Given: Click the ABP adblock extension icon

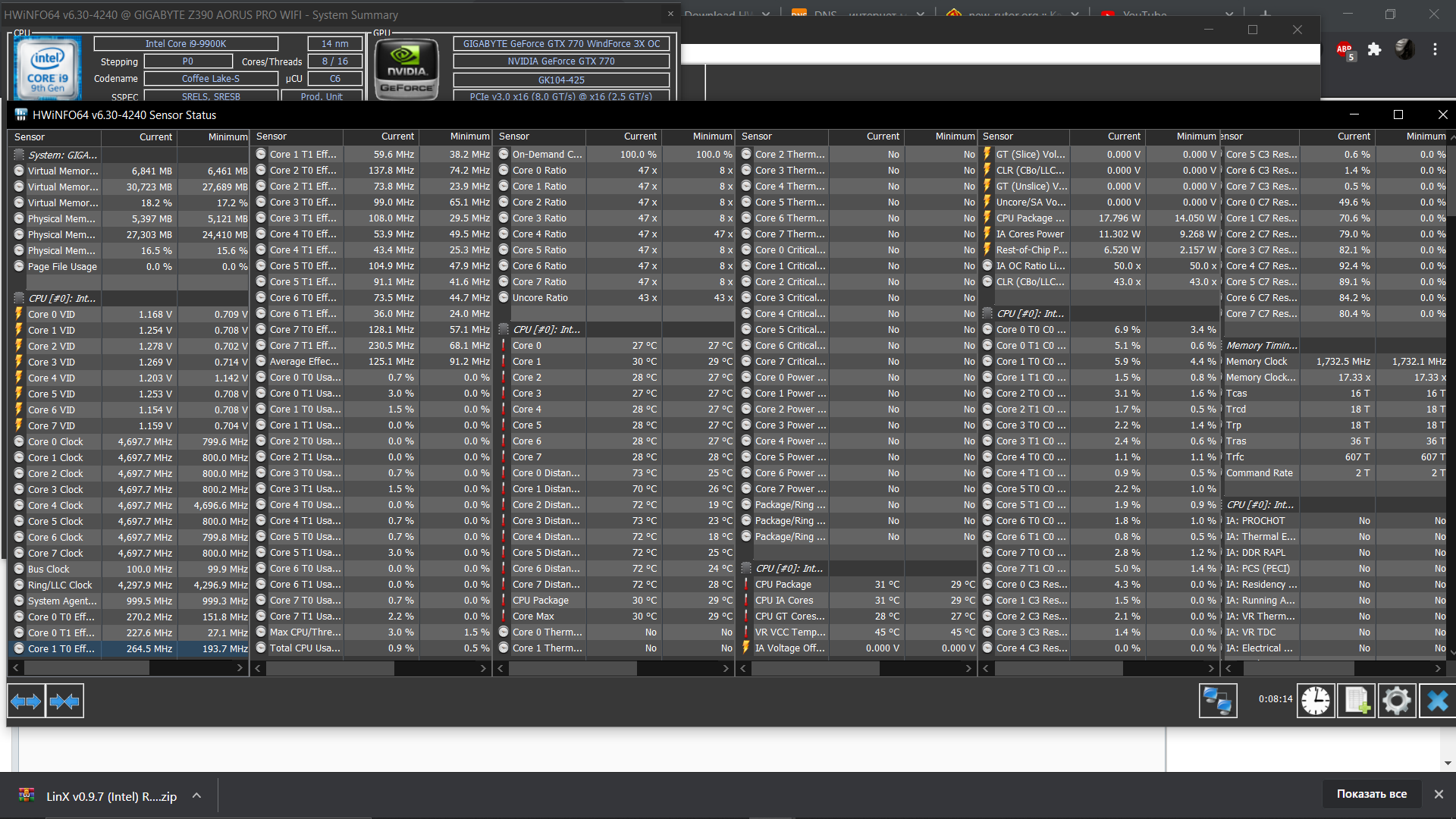Looking at the screenshot, I should coord(1345,50).
